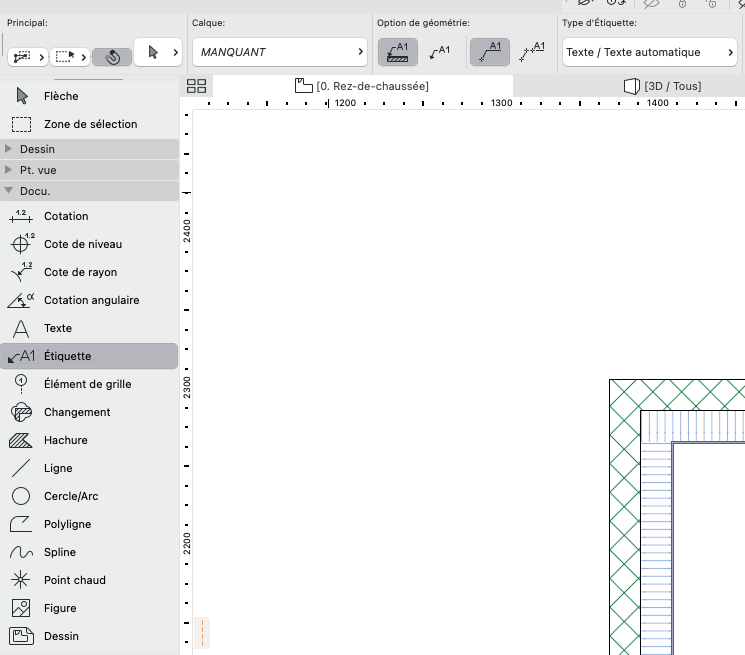Select the Hachure fill tool

click(89, 440)
